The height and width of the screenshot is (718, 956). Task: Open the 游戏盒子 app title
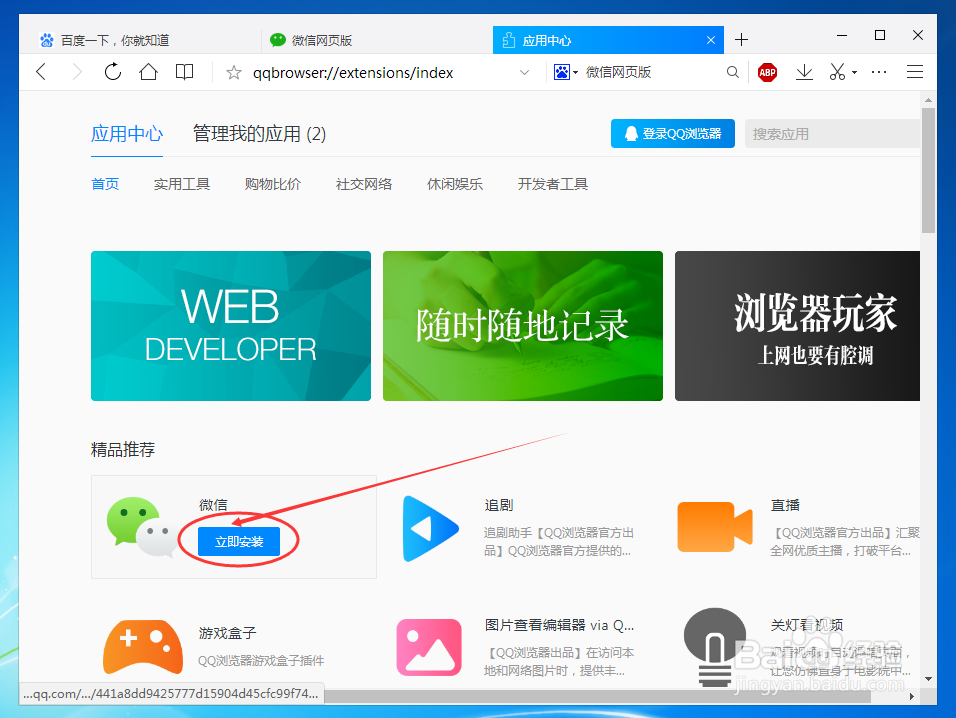tap(227, 633)
